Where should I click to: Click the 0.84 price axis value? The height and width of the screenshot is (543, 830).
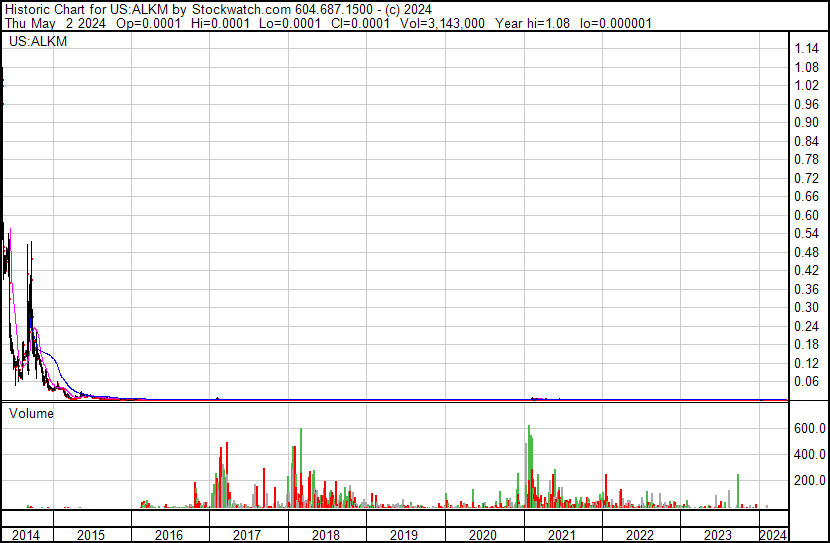(807, 141)
